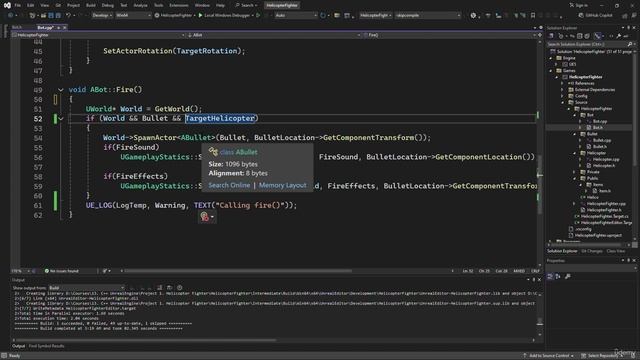Viewport: 640px width, 360px height.
Task: Open the Extensions menu
Action: (179, 5)
